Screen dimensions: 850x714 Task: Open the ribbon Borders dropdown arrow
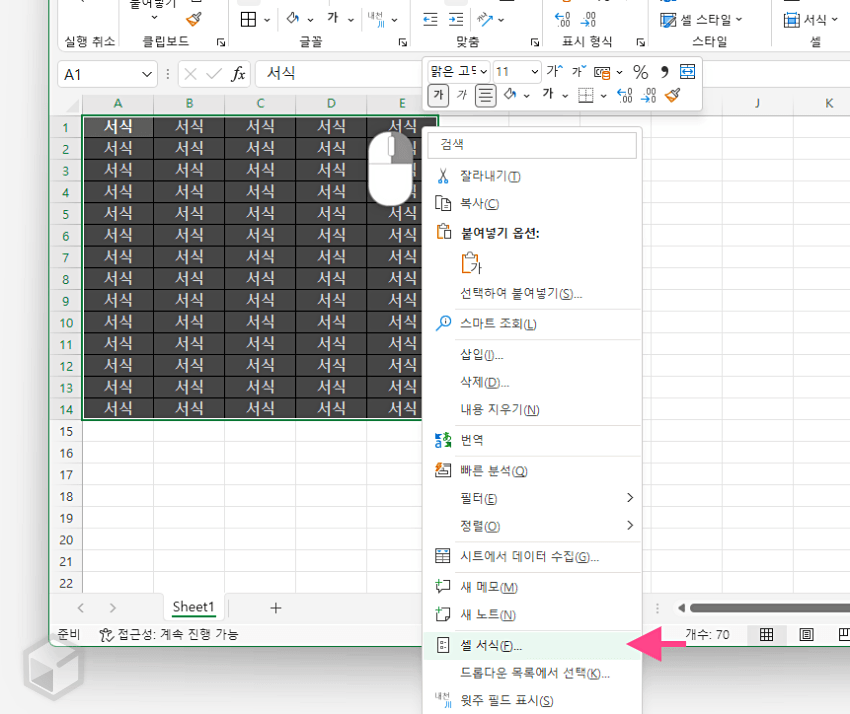(x=267, y=20)
